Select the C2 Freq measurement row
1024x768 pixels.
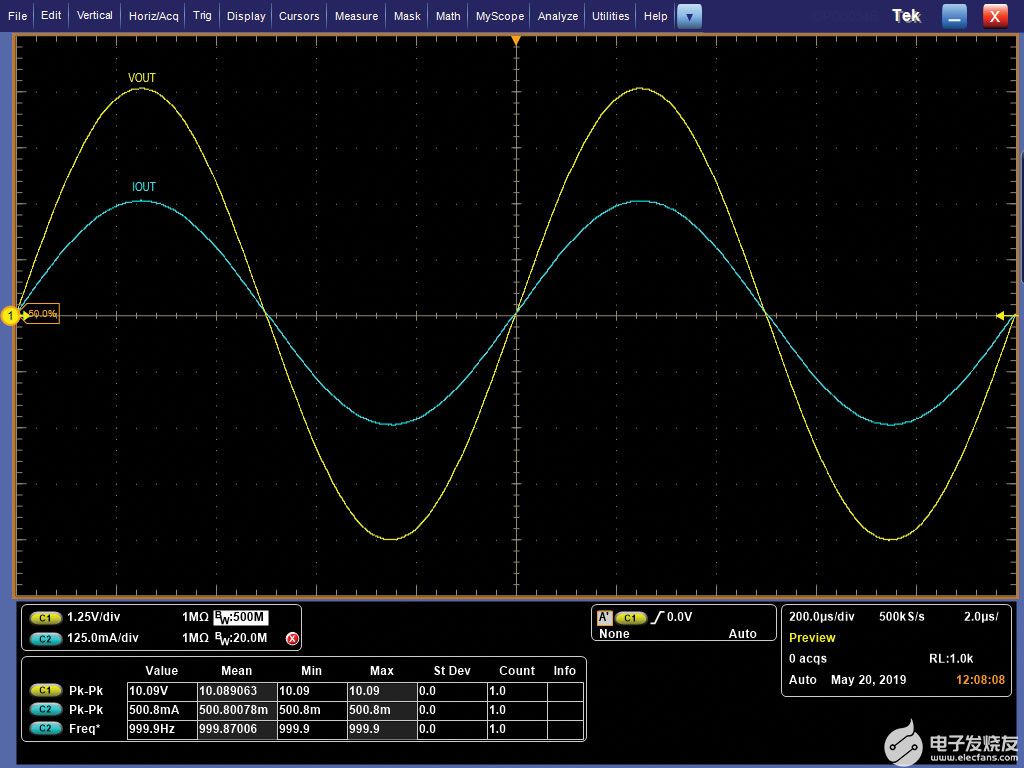coord(306,729)
